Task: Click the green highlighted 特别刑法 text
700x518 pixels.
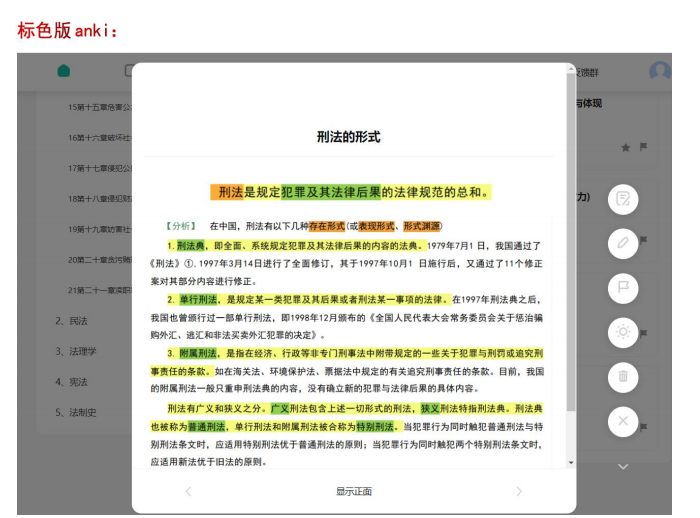Action: point(375,426)
